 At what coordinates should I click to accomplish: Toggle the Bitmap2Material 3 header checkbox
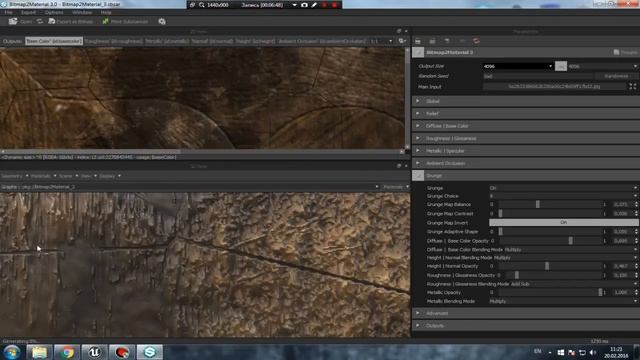418,53
